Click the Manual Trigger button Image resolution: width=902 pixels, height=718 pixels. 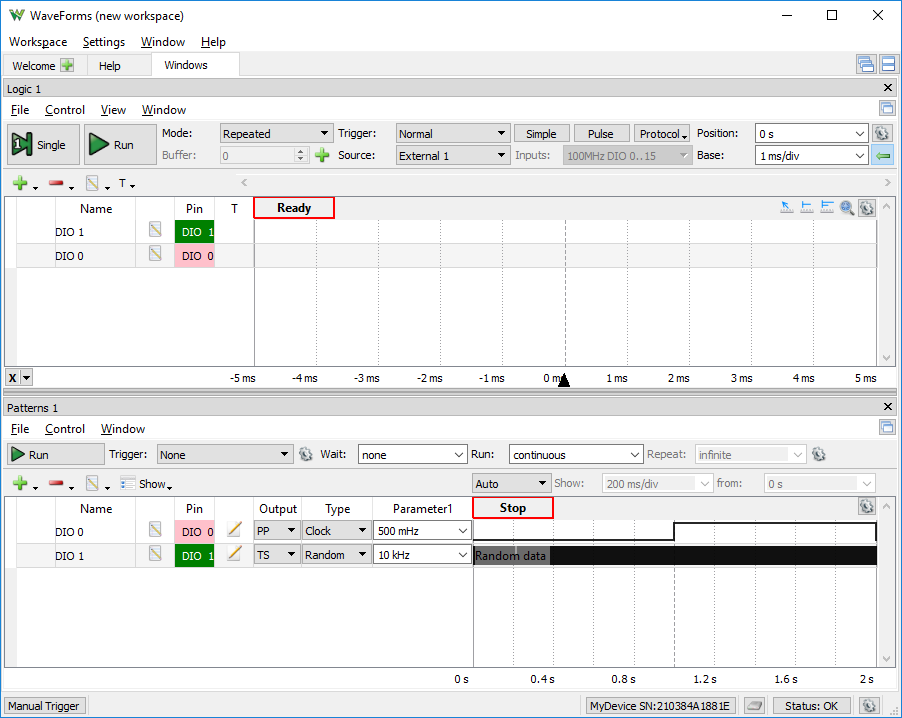(44, 705)
